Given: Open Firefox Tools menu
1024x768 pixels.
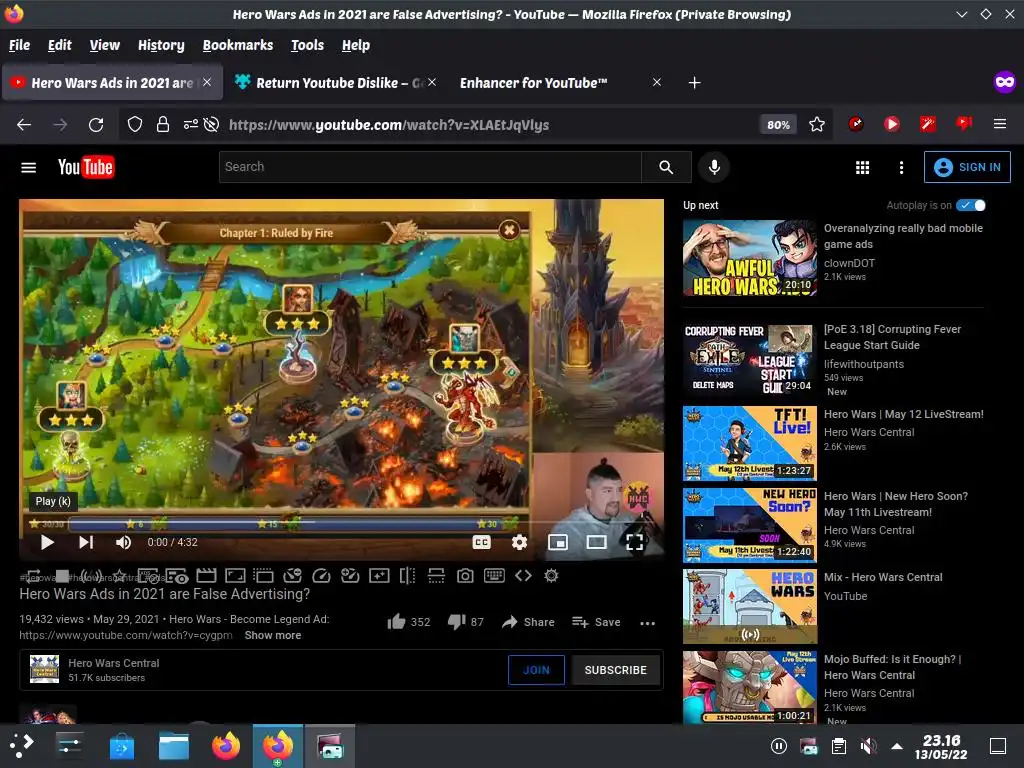Looking at the screenshot, I should tap(307, 45).
